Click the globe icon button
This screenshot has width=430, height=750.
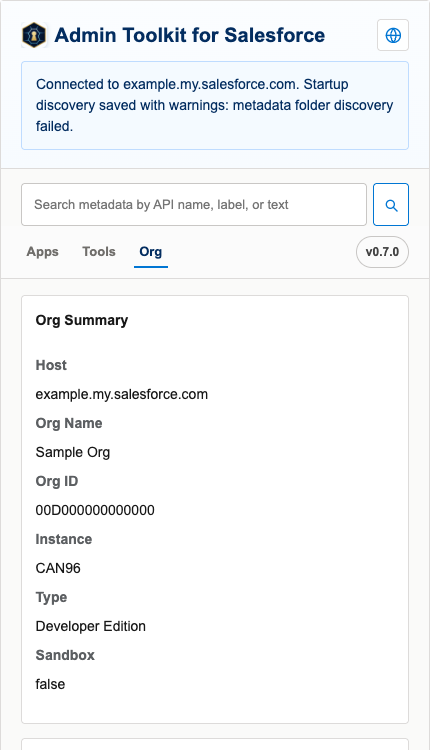click(x=393, y=35)
